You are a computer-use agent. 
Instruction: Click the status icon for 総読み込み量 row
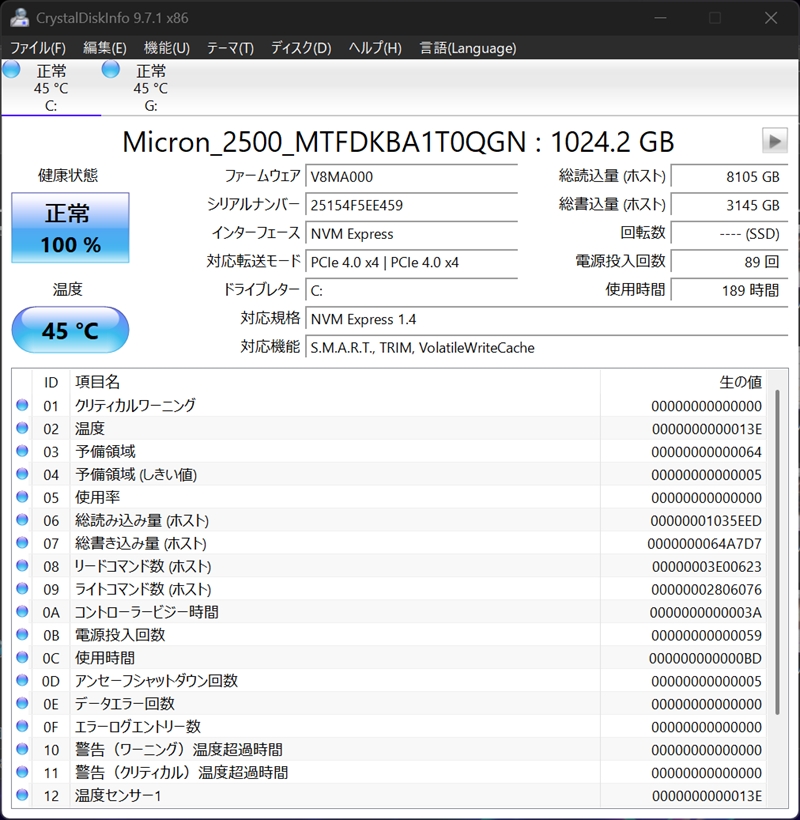(22, 520)
